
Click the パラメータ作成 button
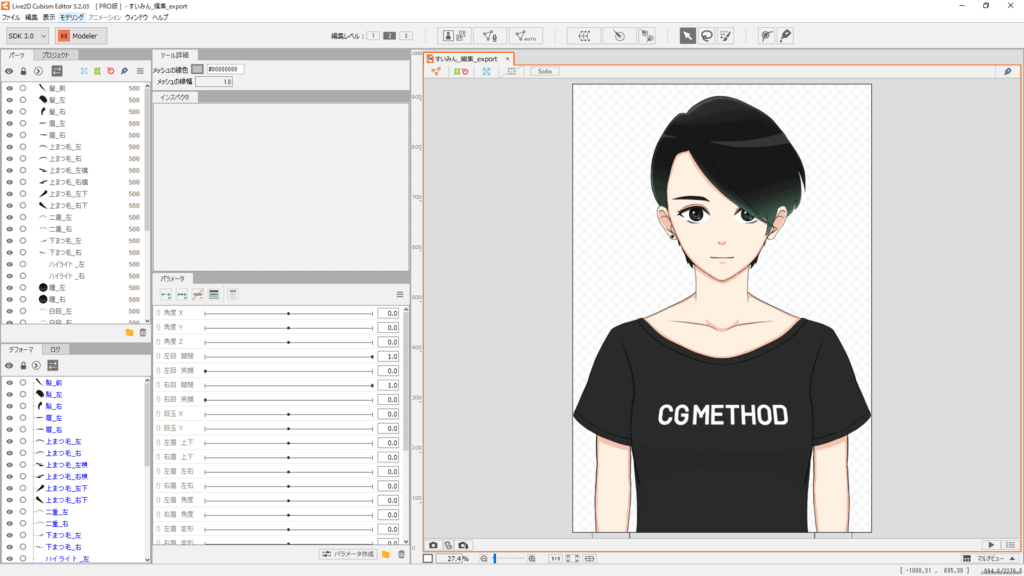coord(348,554)
